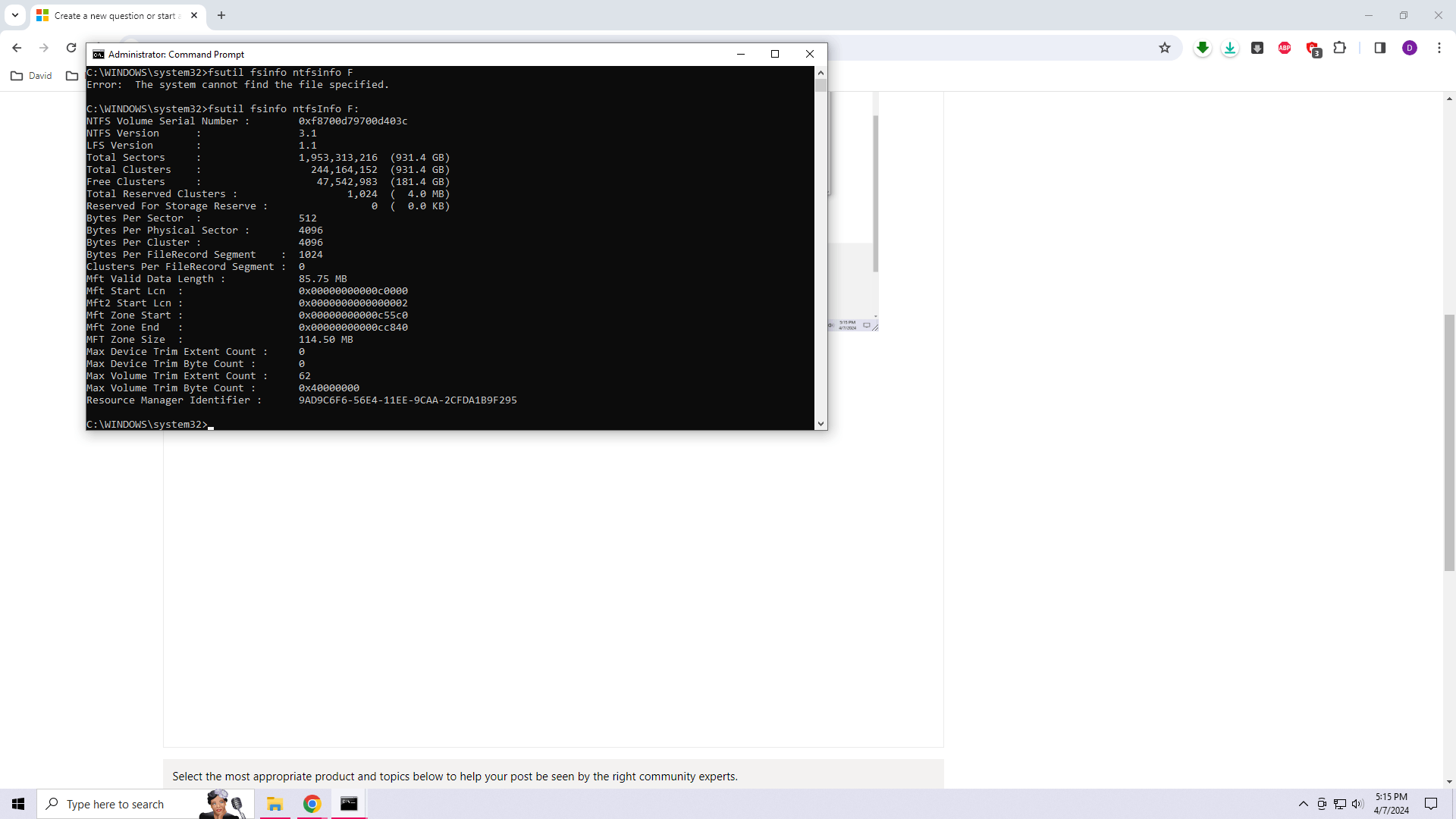
Task: Open the AdBlock Plus extension
Action: pos(1285,48)
